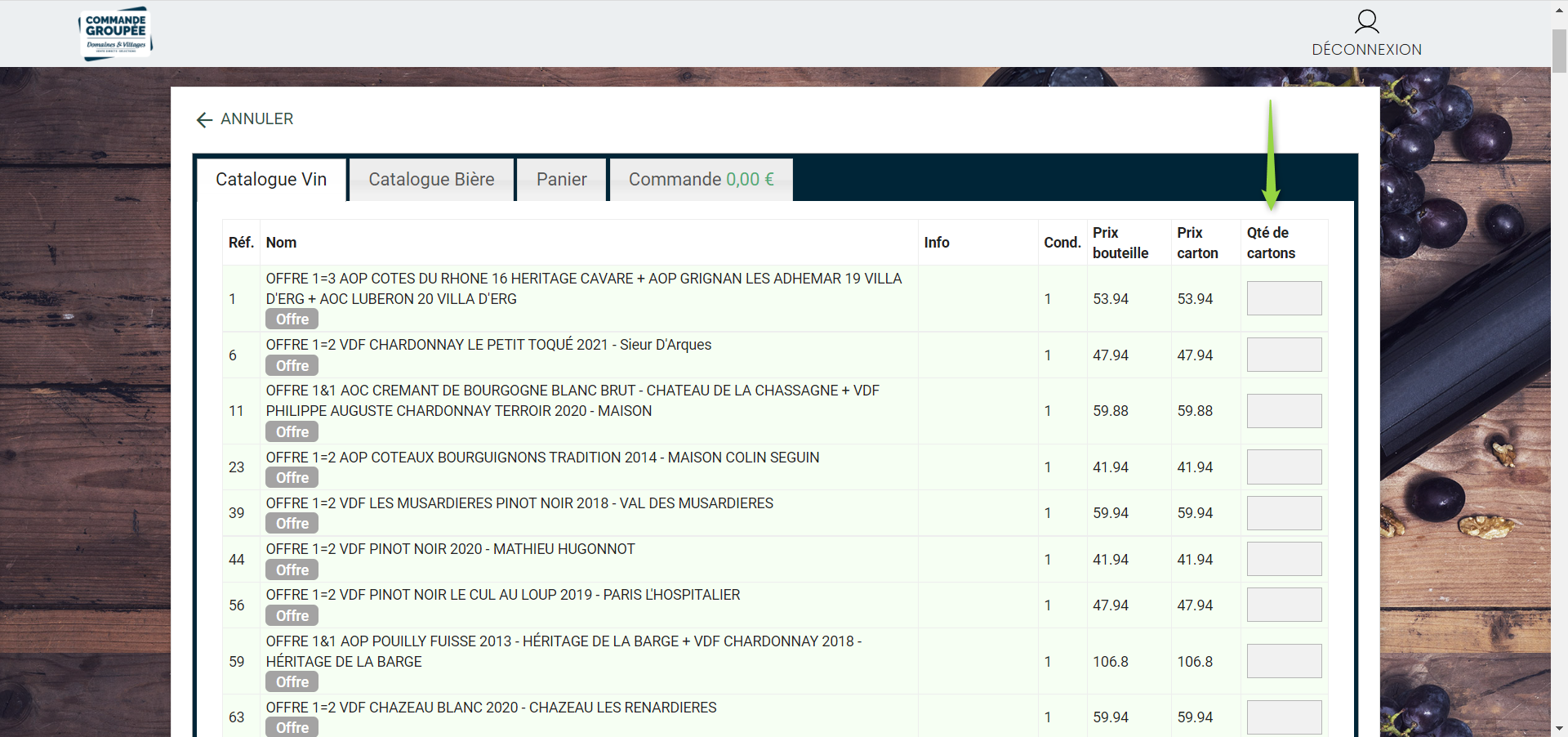Click reference number 63
Image resolution: width=1568 pixels, height=737 pixels.
(x=236, y=717)
